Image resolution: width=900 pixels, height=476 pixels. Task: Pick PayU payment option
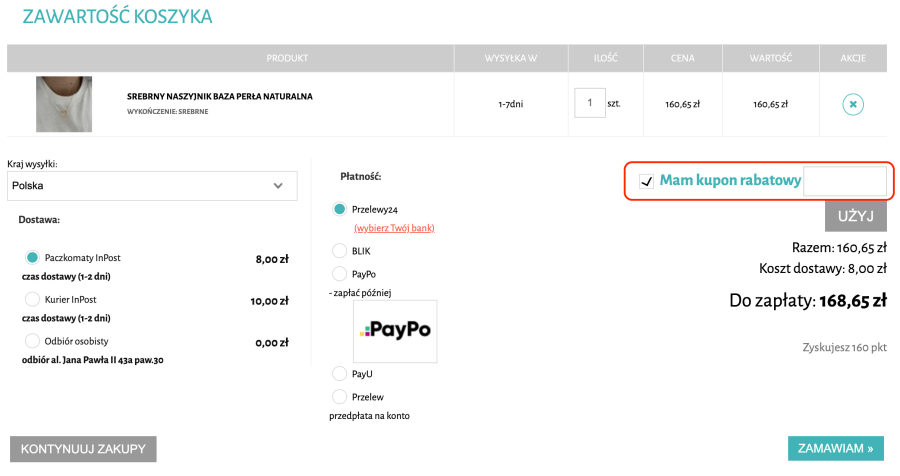(x=340, y=373)
